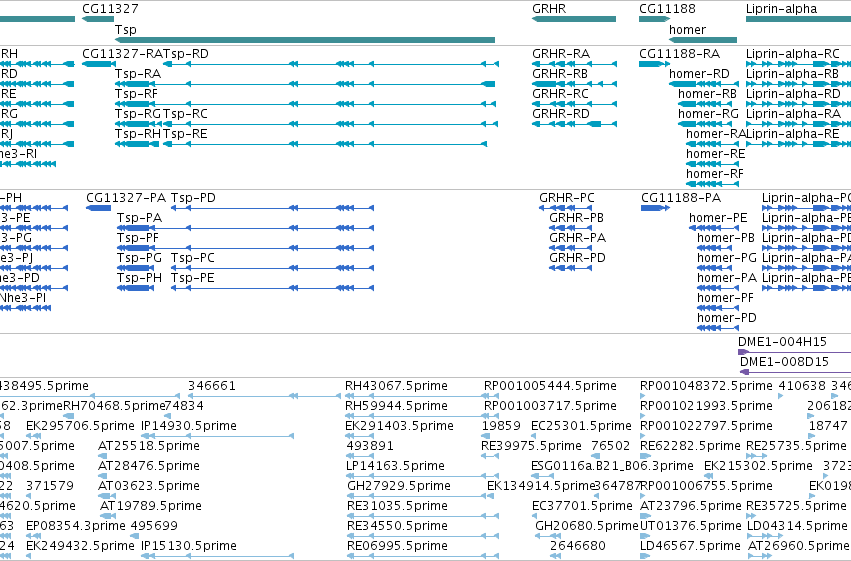Open EST GH27929.5prime
The width and height of the screenshot is (851, 561).
[x=399, y=486]
